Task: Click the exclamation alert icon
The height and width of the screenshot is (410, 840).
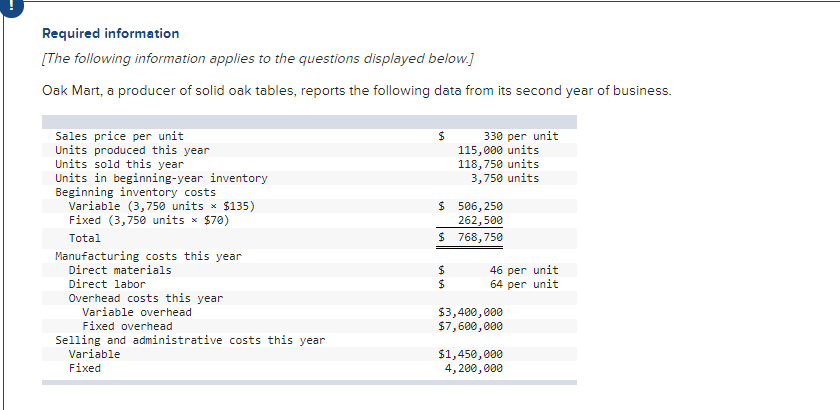Action: [x=13, y=7]
